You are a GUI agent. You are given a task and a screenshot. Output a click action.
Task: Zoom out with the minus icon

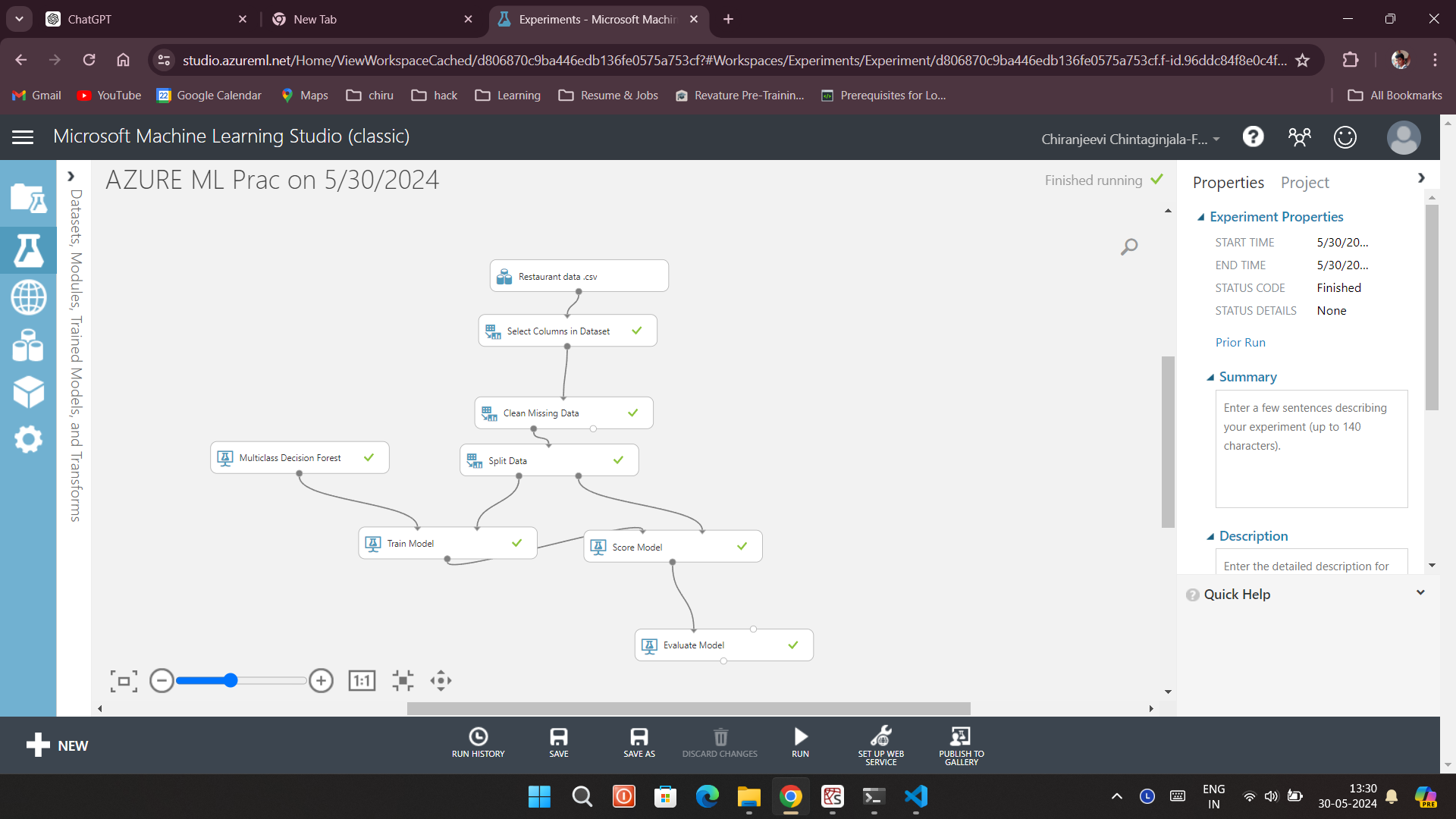pyautogui.click(x=162, y=681)
